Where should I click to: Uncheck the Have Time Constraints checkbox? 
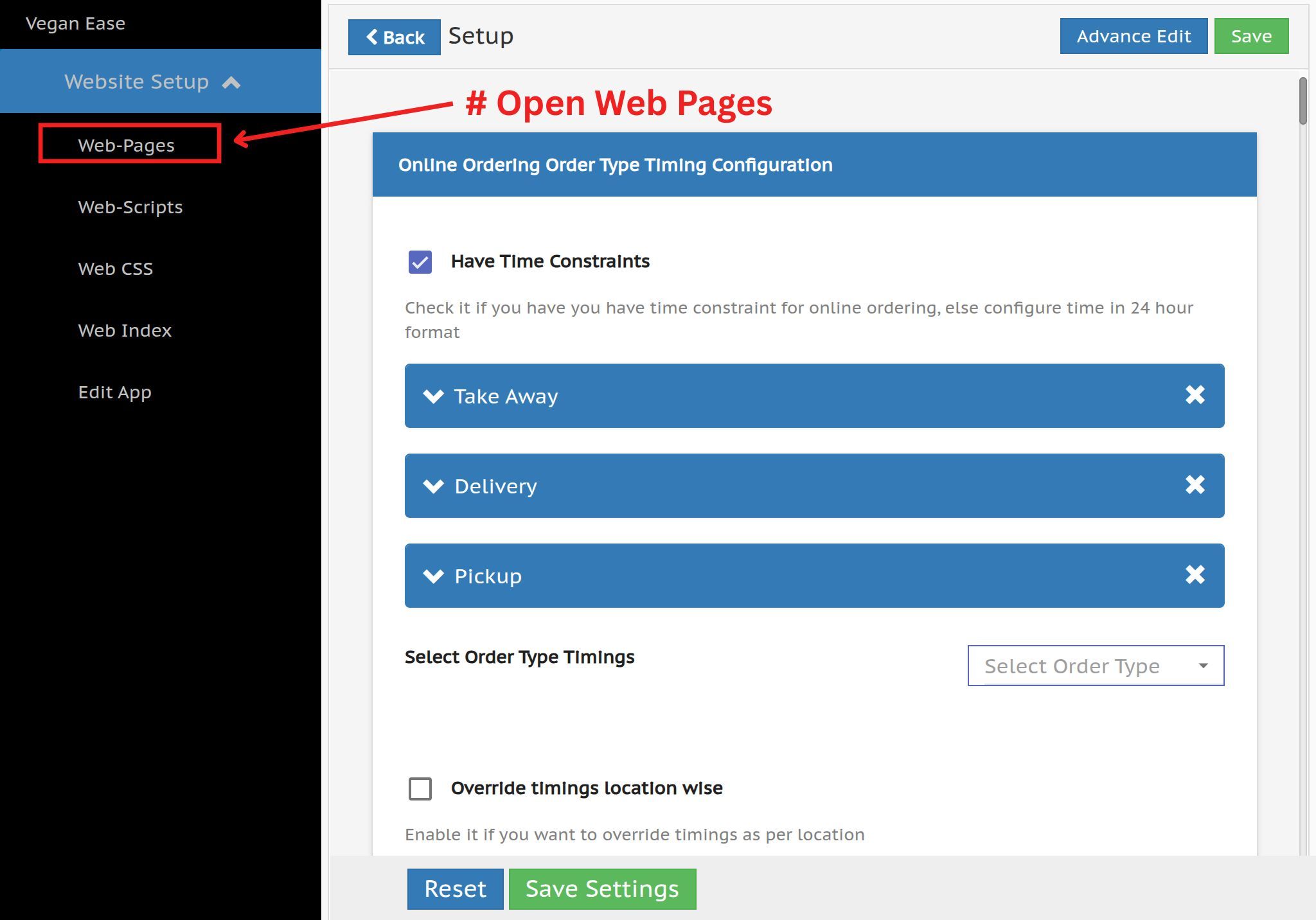point(420,262)
